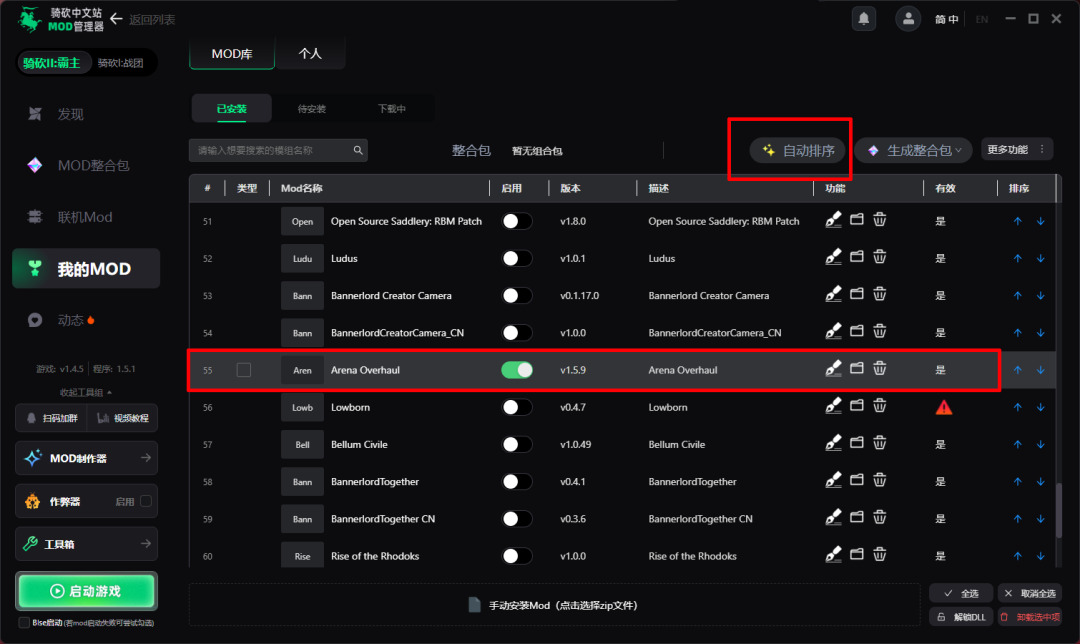Image resolution: width=1080 pixels, height=644 pixels.
Task: Enable Rise of the Rhodoks toggle
Action: tap(517, 556)
